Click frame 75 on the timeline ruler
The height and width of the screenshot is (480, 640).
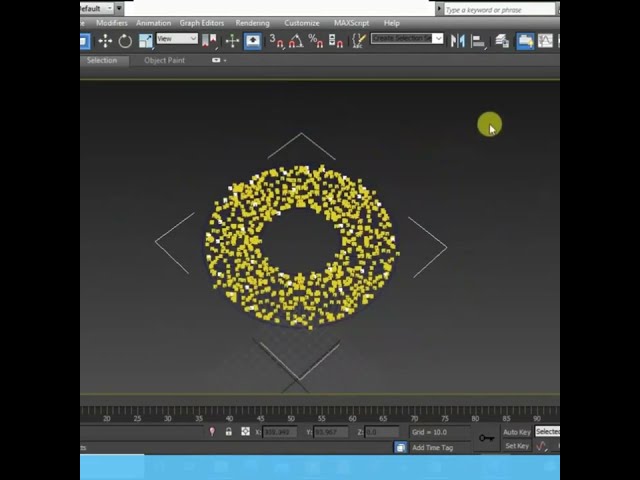(x=445, y=418)
